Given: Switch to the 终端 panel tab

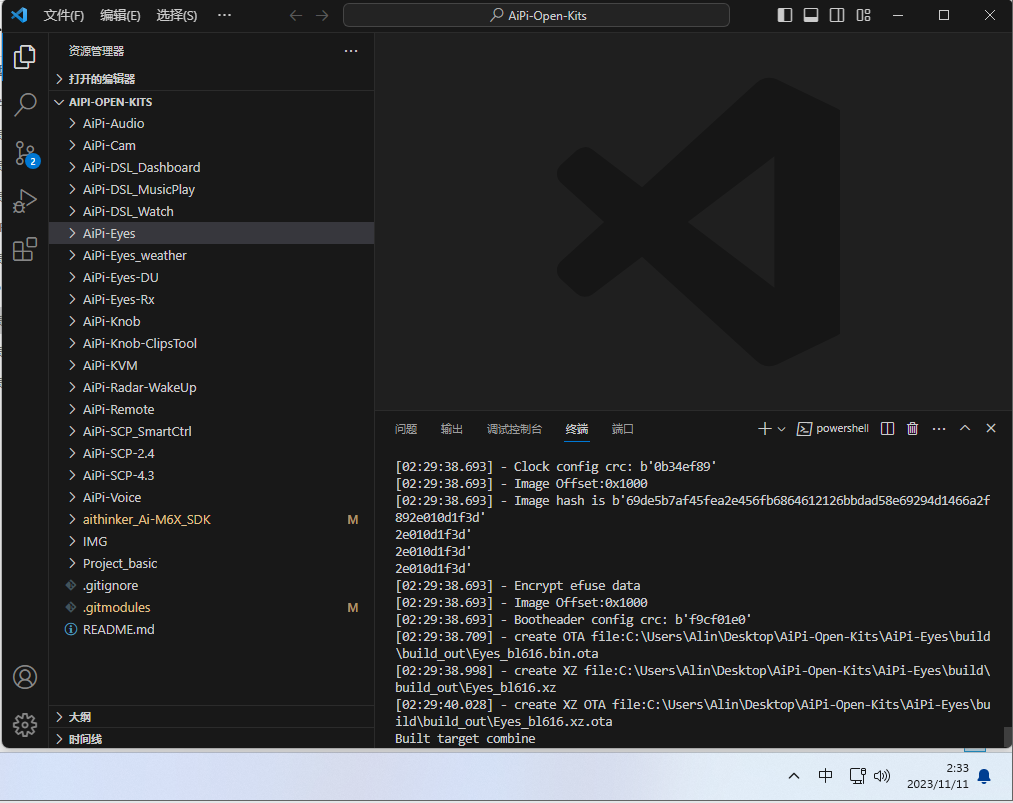Looking at the screenshot, I should (x=577, y=429).
